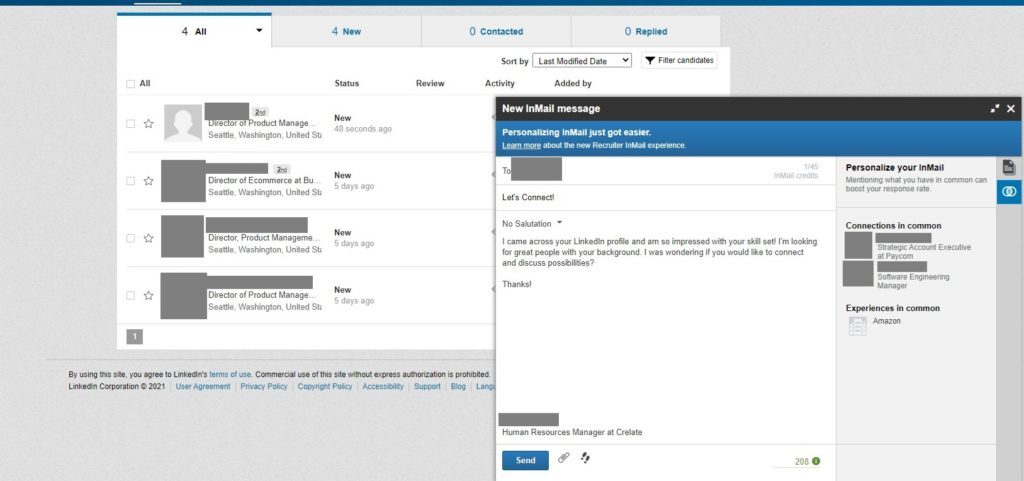Screen dimensions: 1024x481
Task: Click the 2nd degree badge on Ecommerce candidate
Action: click(x=282, y=169)
